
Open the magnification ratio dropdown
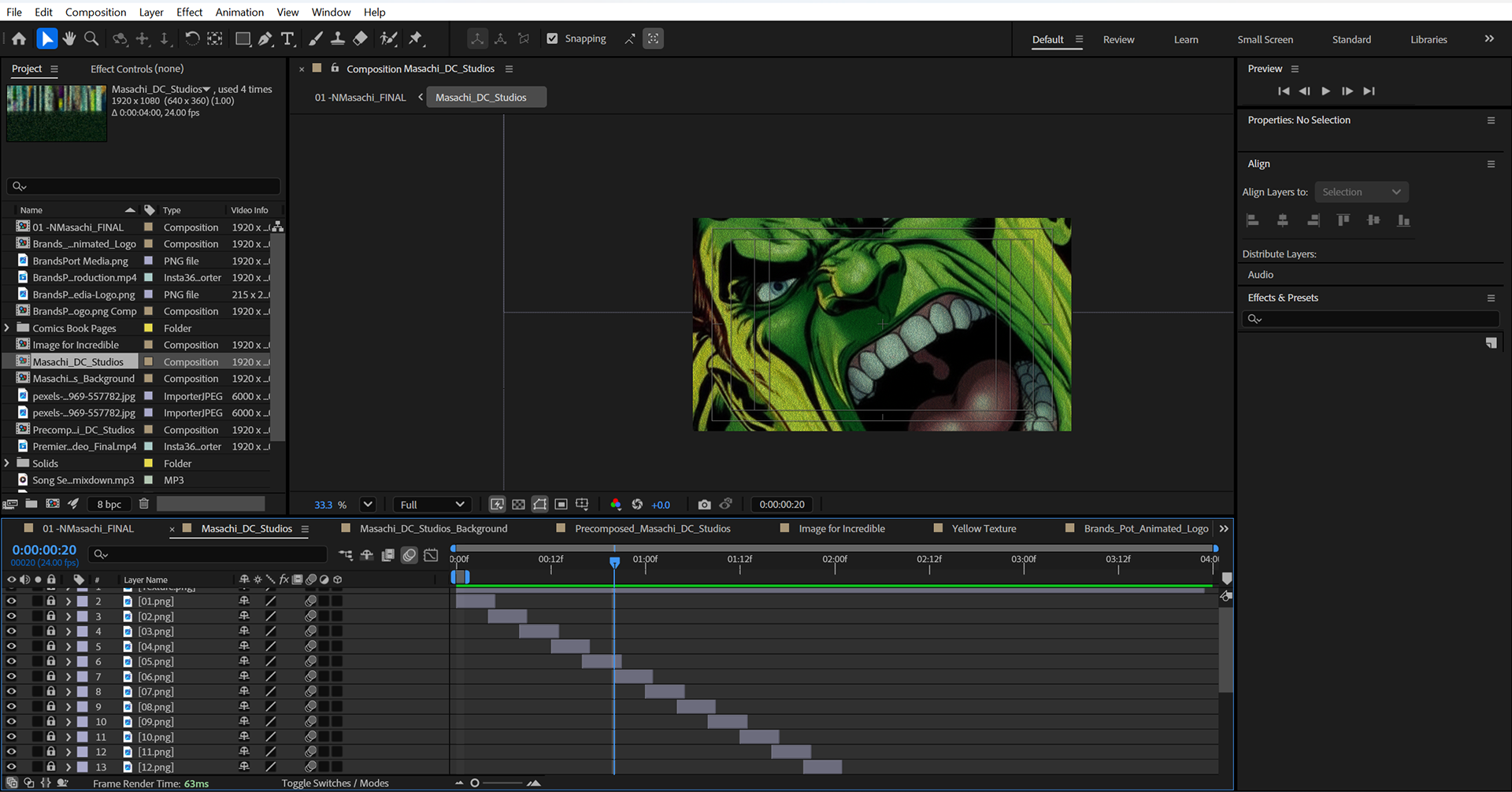[367, 505]
